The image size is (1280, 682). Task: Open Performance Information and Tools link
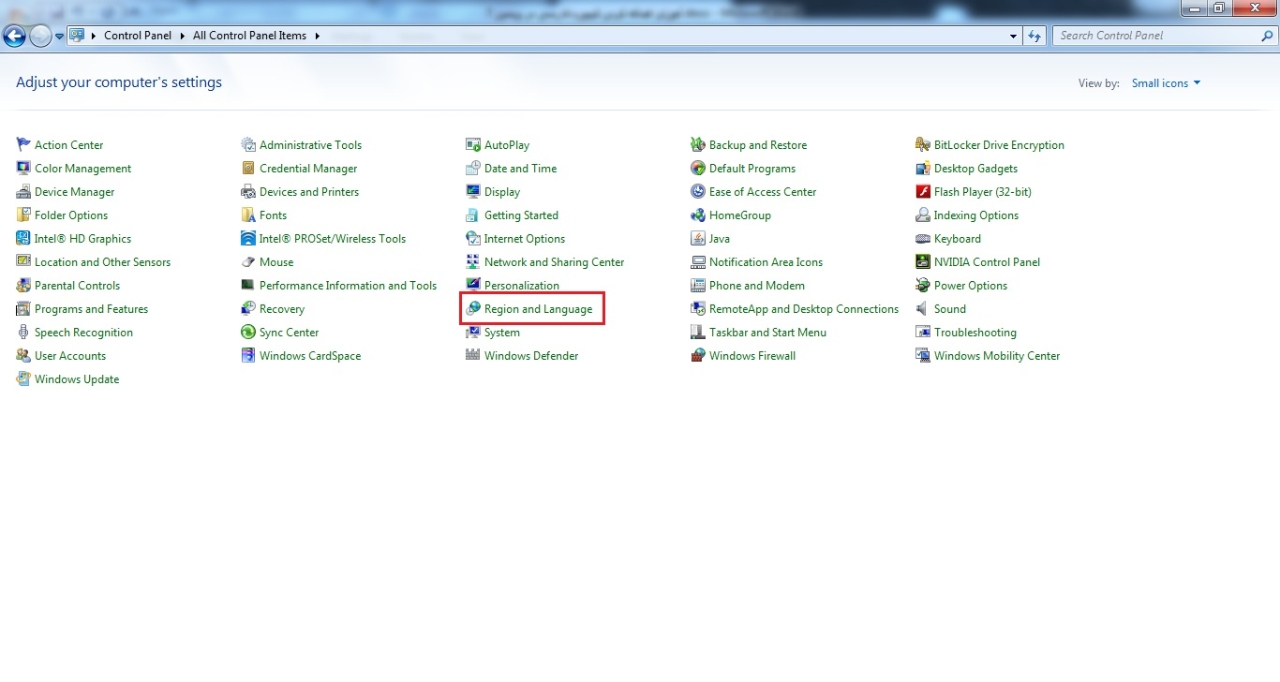348,286
